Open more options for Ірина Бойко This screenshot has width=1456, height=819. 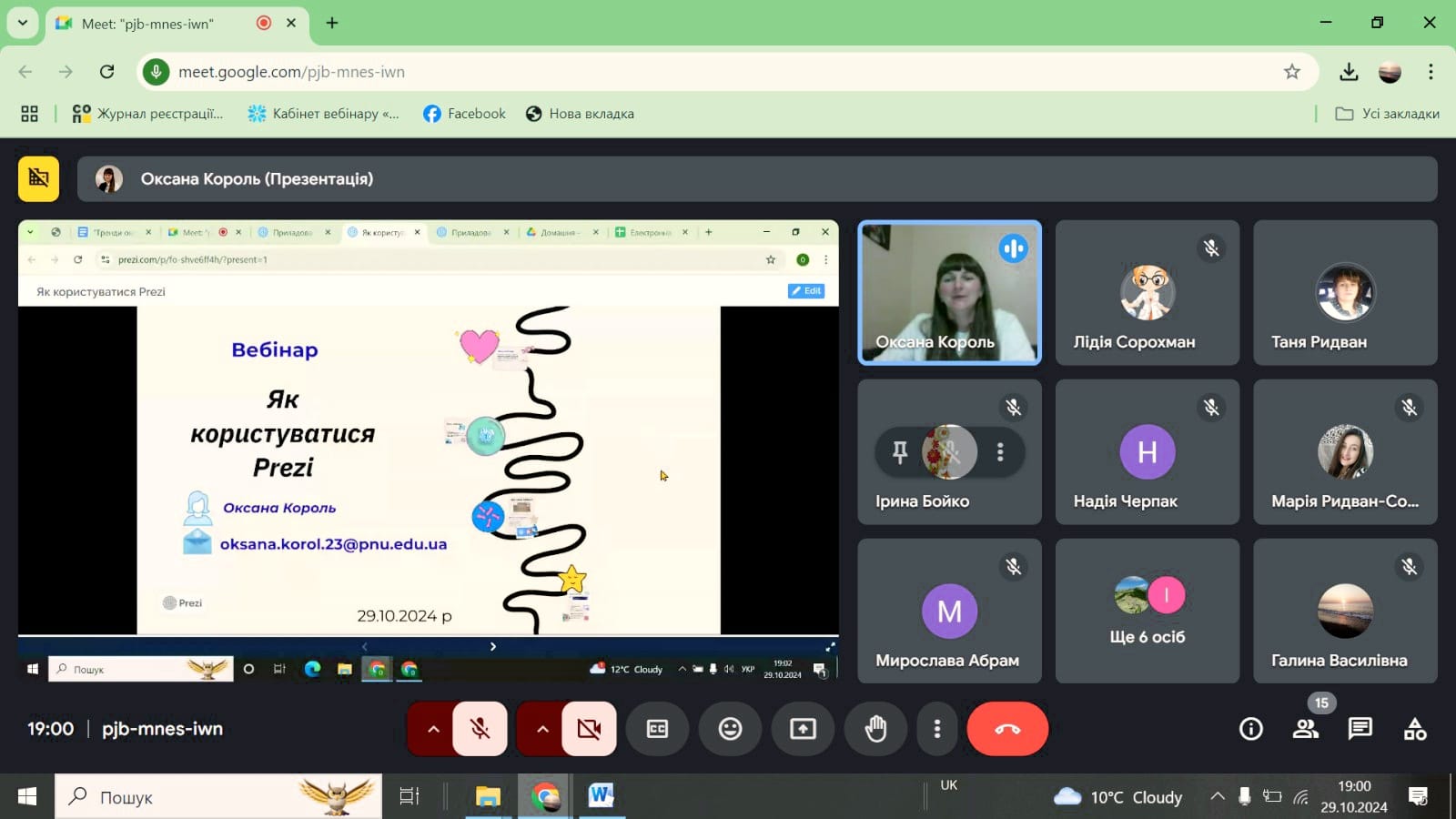(1000, 452)
